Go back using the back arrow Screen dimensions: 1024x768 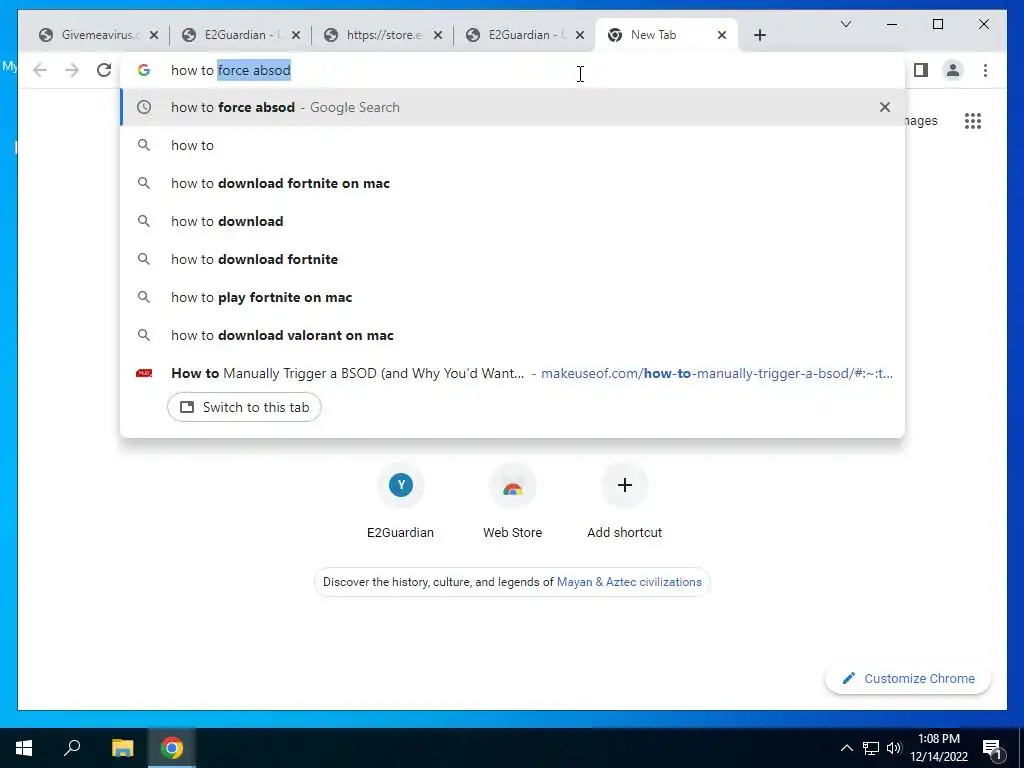tap(40, 70)
